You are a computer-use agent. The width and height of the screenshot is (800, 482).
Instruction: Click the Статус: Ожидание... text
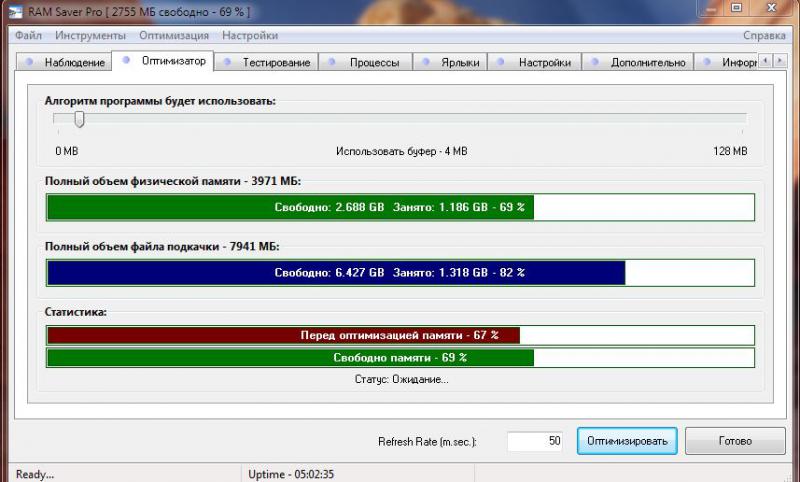[402, 379]
